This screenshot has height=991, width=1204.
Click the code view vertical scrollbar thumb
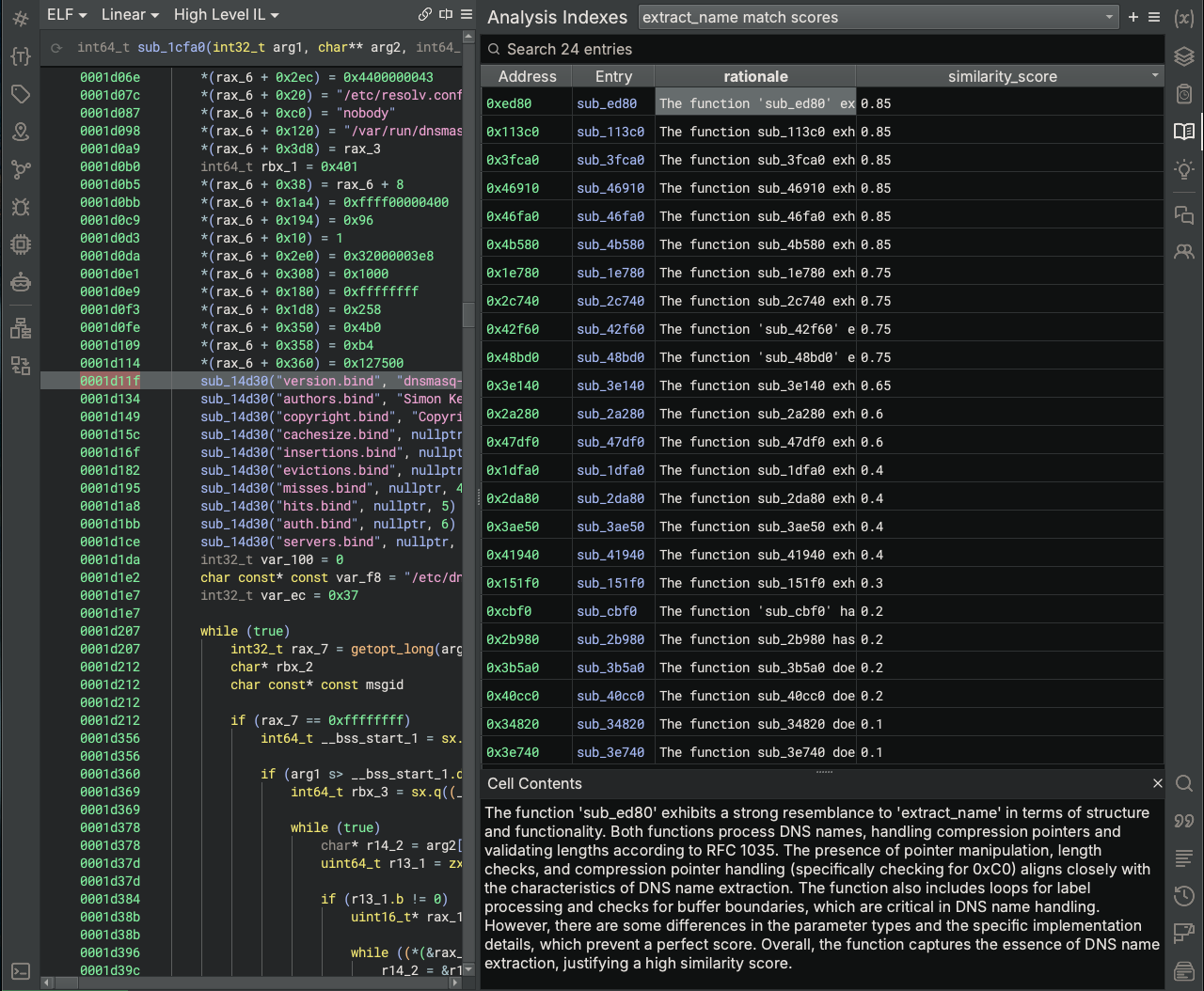(x=468, y=314)
